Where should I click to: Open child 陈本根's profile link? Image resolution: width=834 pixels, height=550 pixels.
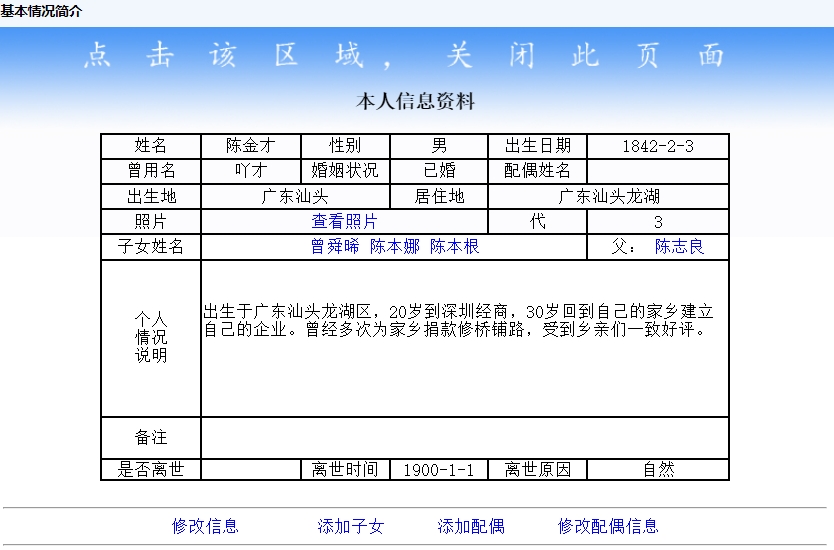[455, 246]
